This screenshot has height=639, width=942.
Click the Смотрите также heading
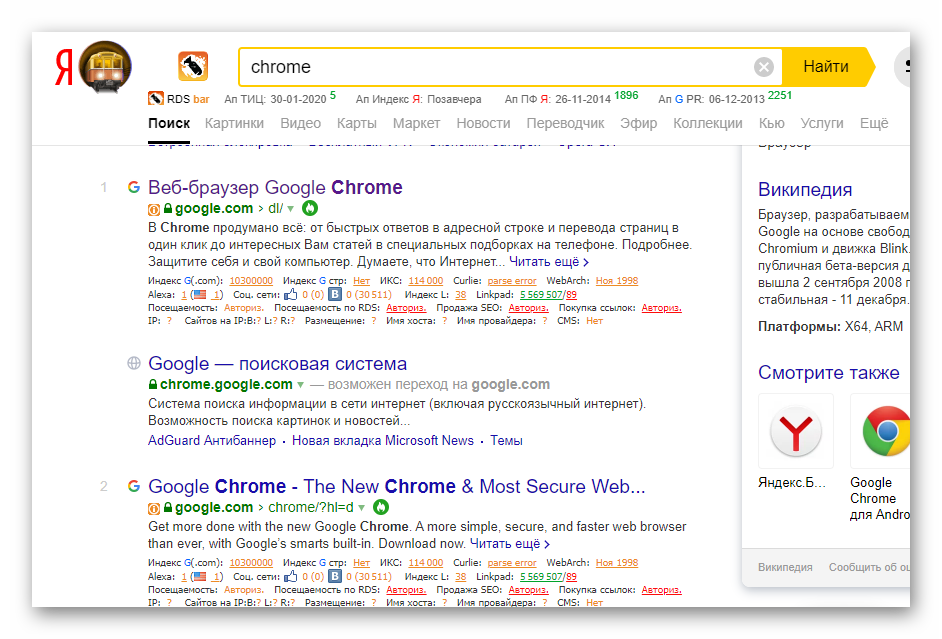pyautogui.click(x=828, y=373)
